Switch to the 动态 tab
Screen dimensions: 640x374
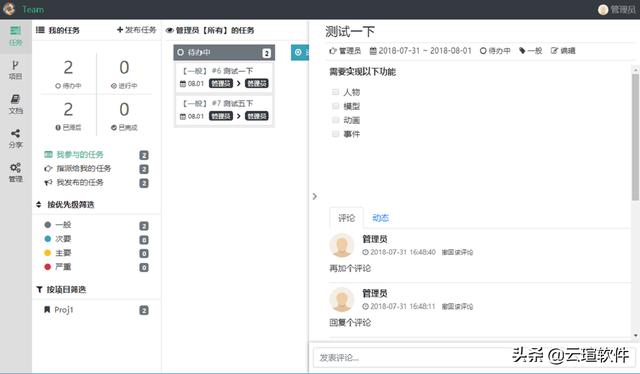click(380, 218)
